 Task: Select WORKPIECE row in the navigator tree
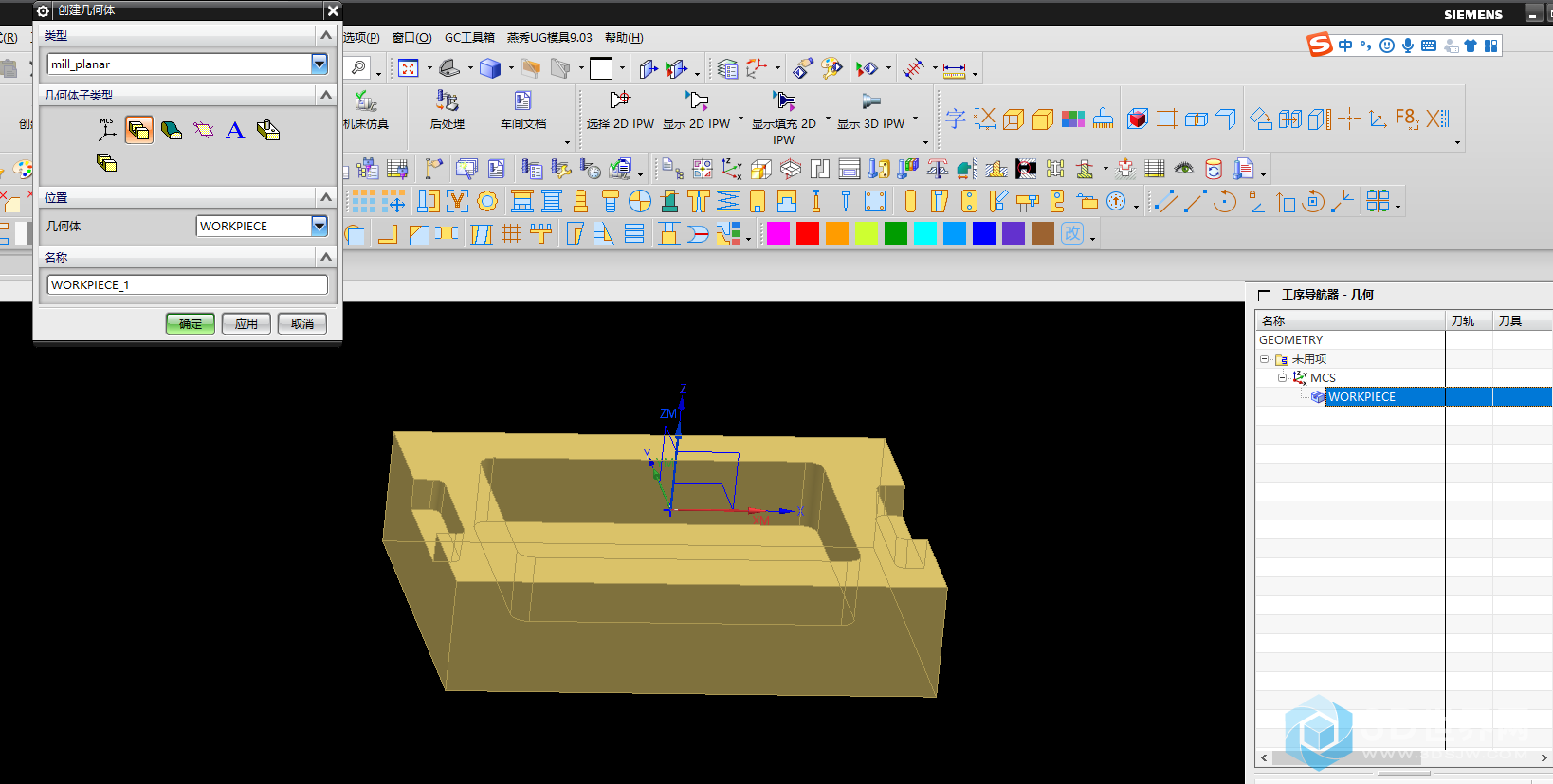1403,396
